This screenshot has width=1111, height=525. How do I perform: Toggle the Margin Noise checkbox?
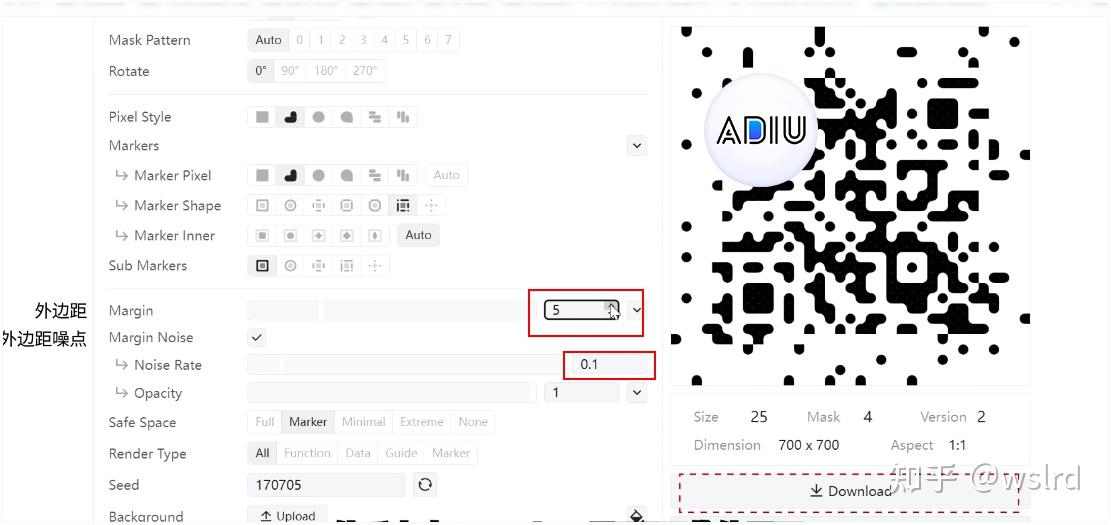tap(257, 337)
